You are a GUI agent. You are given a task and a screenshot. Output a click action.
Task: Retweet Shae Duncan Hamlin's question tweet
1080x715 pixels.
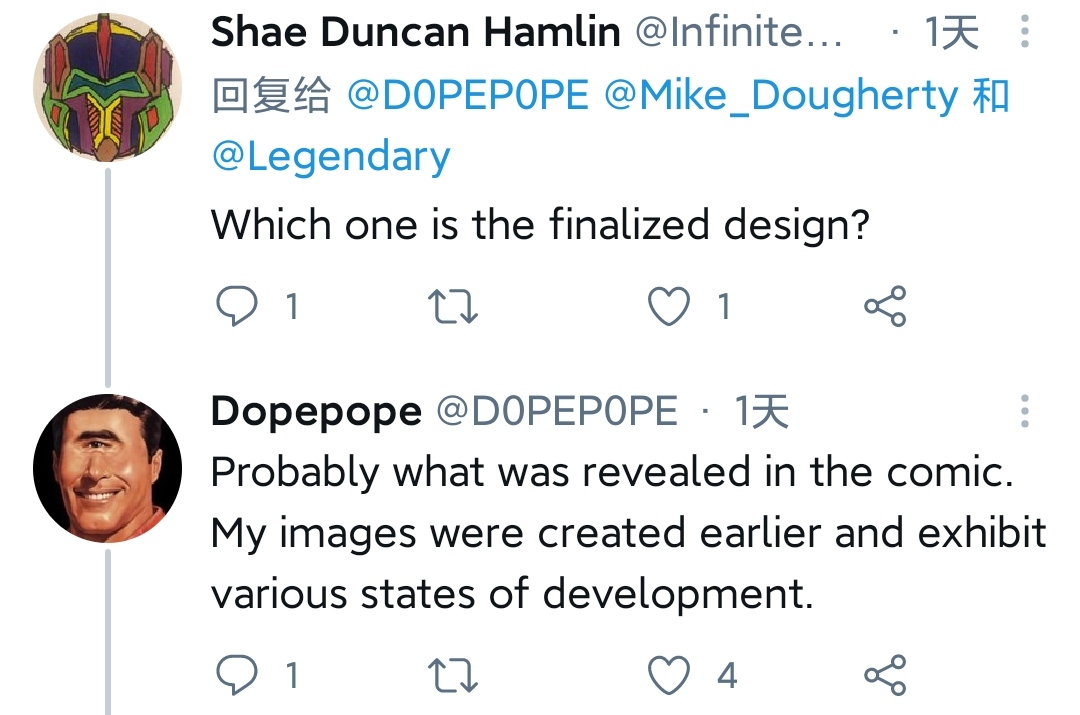pos(453,307)
